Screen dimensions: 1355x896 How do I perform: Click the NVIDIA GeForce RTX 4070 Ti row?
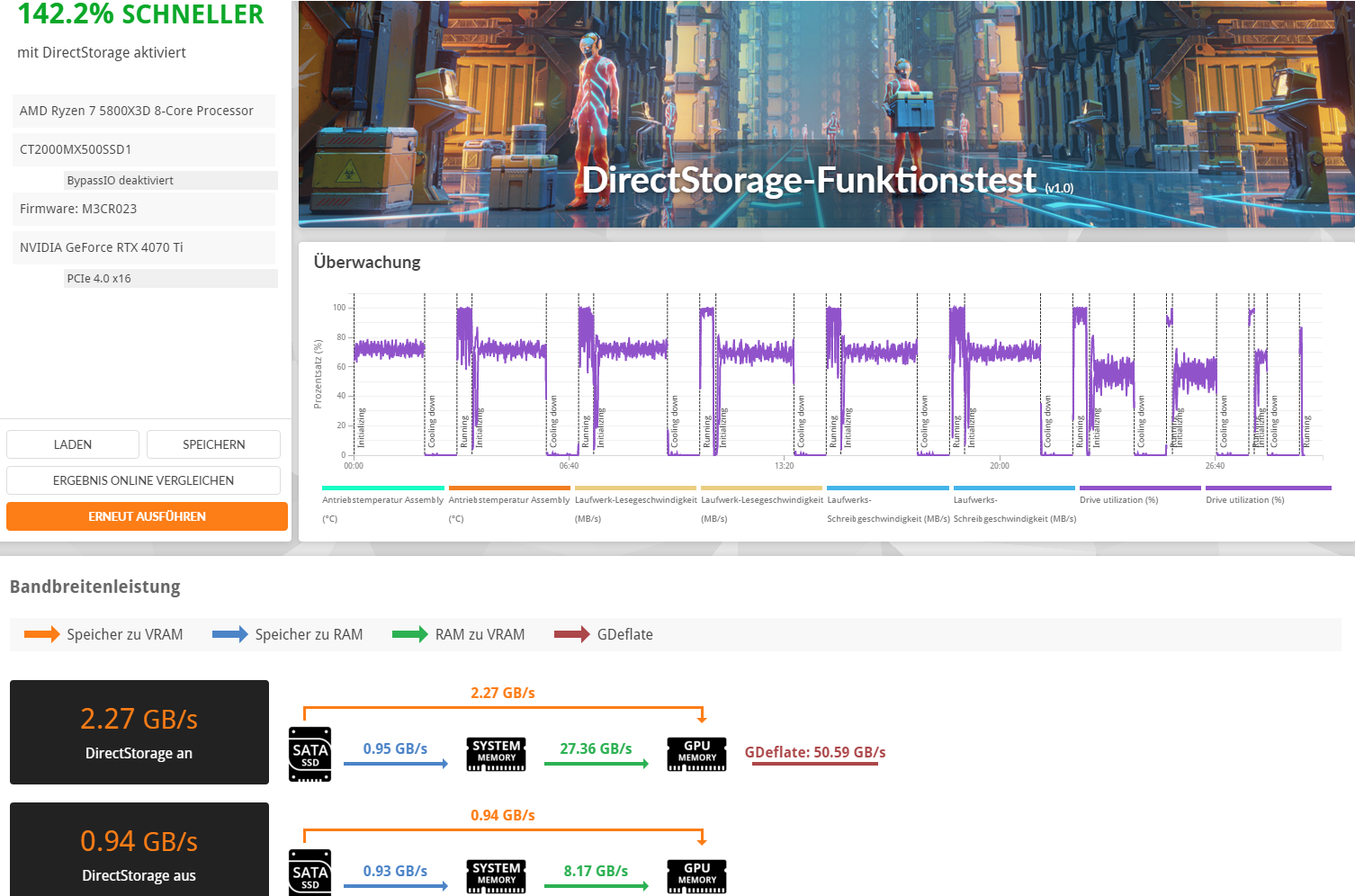[x=144, y=247]
